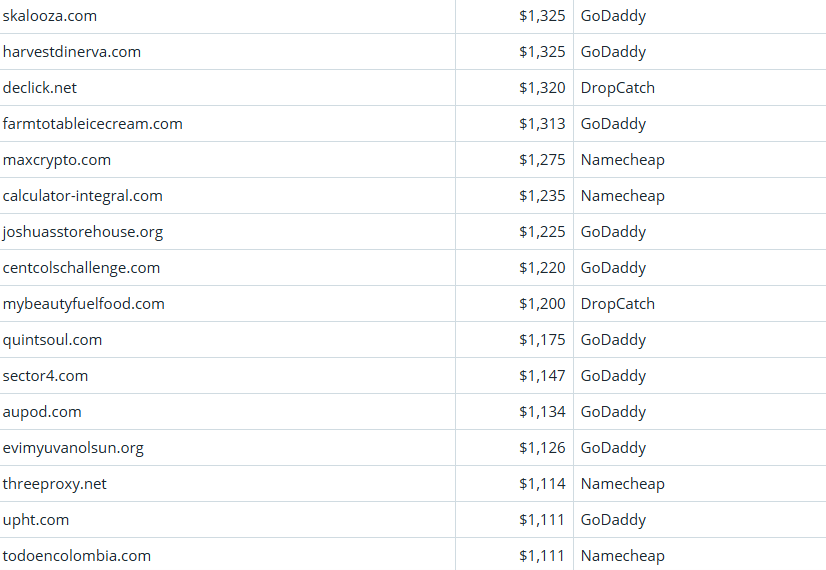Open the aupod.com domain listing
The width and height of the screenshot is (826, 570).
coord(43,412)
